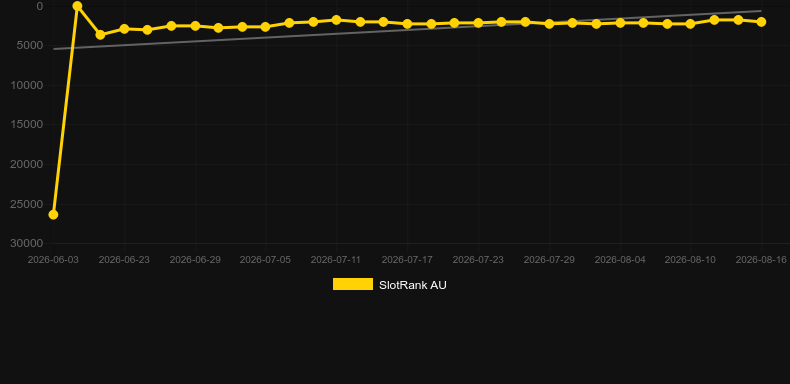Screen dimensions: 790x384
Task: Select the data point on 2026-08-10
Action: click(690, 24)
